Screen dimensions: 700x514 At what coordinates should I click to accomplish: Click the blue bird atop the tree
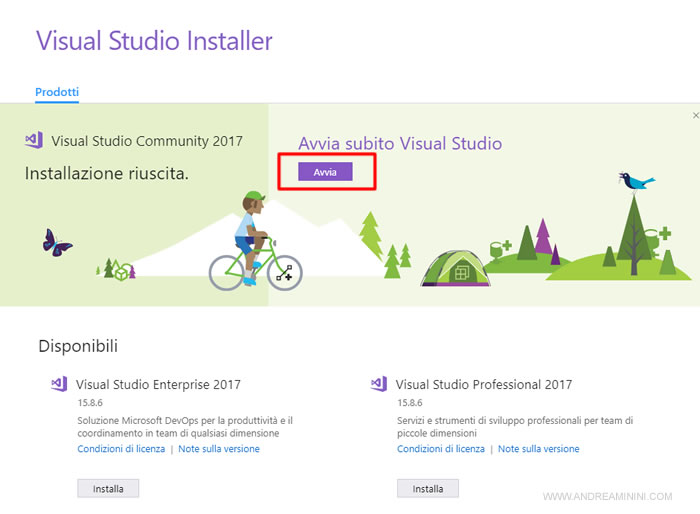(635, 182)
